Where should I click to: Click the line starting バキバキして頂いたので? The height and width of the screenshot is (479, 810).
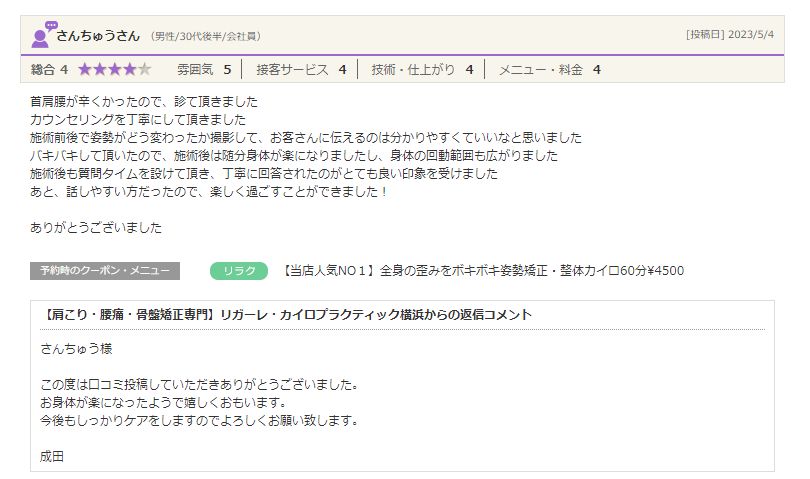pyautogui.click(x=294, y=156)
